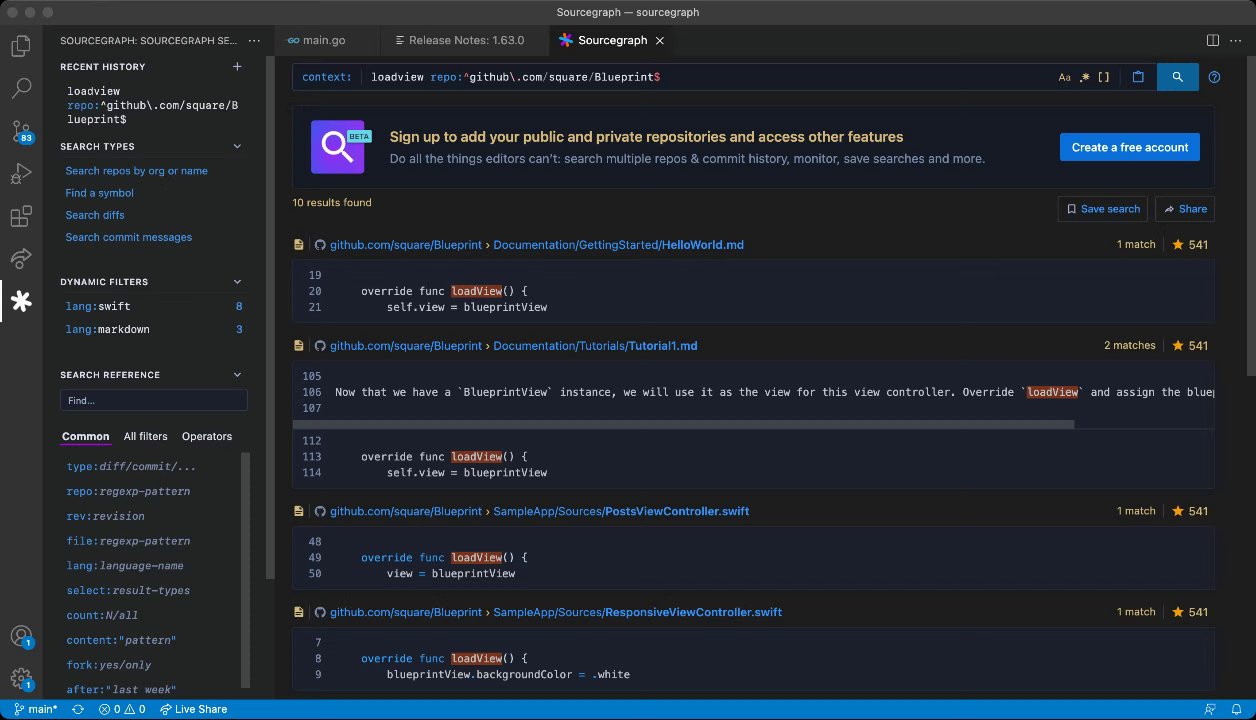Open the notifications bell in status bar
The height and width of the screenshot is (720, 1256).
pos(1237,709)
